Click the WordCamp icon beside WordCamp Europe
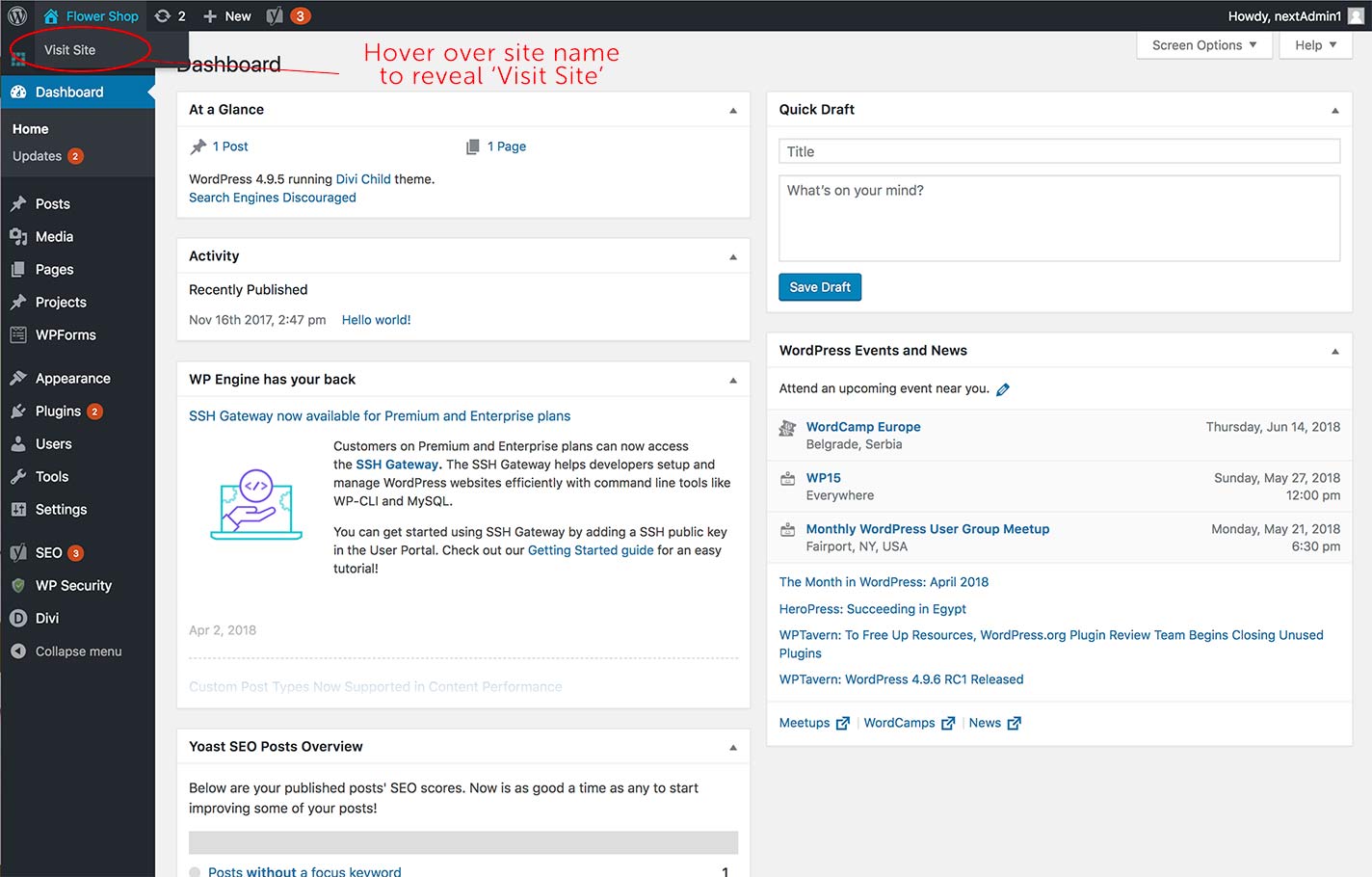The width and height of the screenshot is (1372, 877). click(x=787, y=428)
